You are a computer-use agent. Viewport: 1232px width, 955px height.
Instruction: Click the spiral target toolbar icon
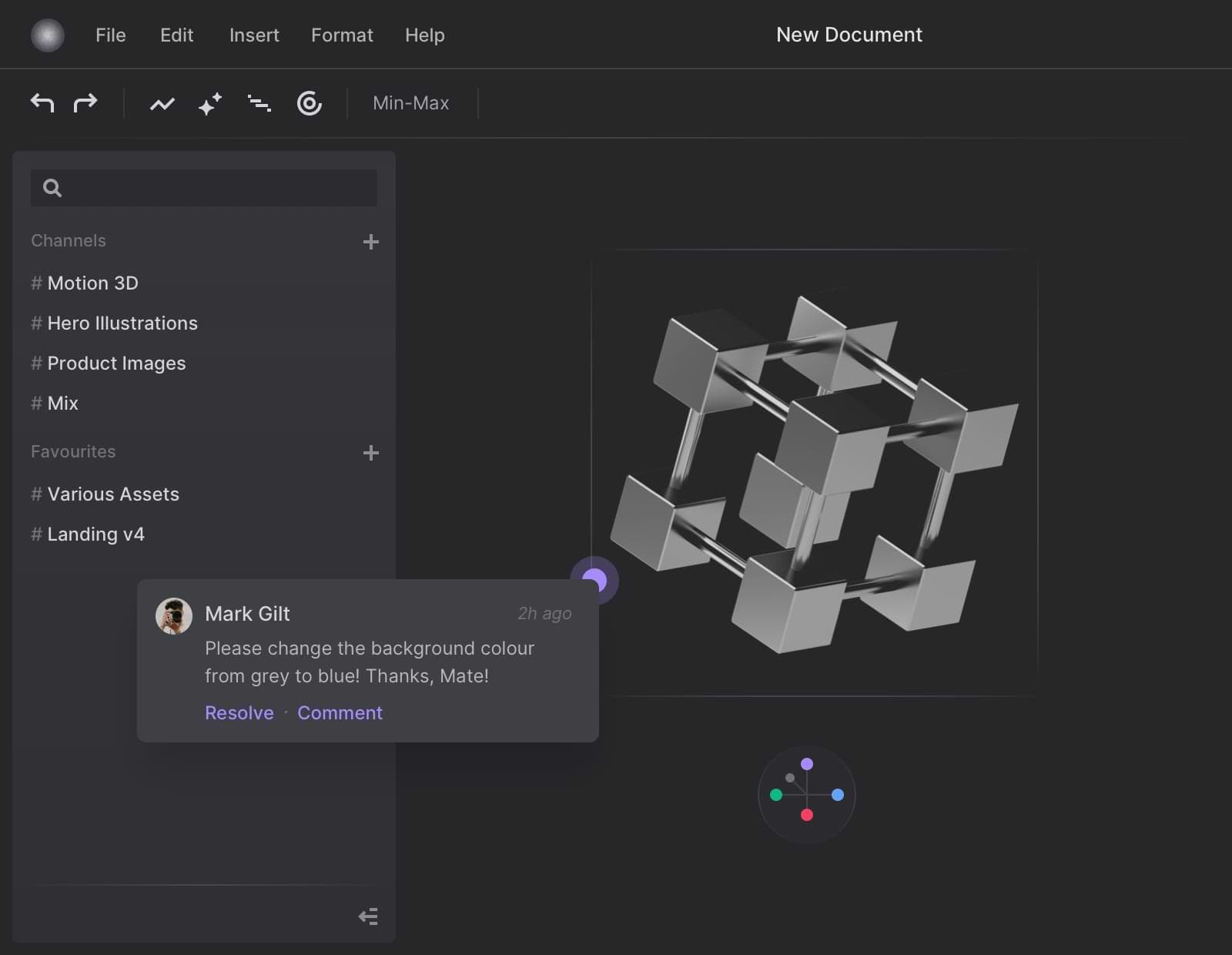309,103
